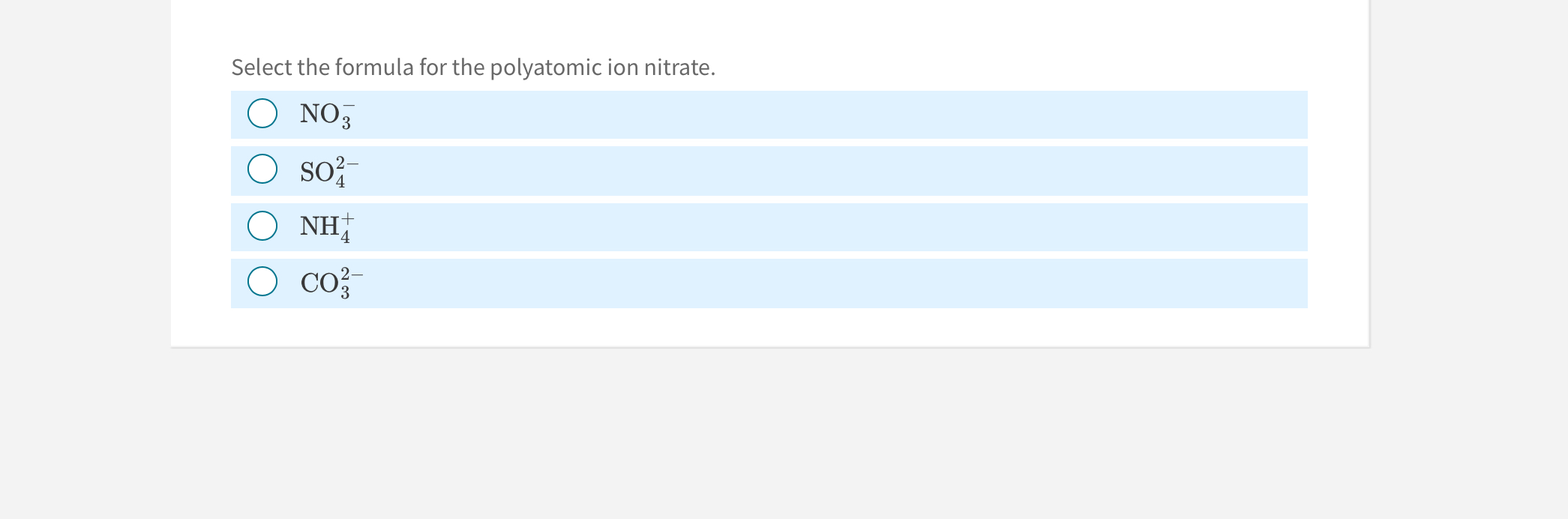Click the last answer option CO3²−
This screenshot has height=519, width=1568.
point(675,283)
